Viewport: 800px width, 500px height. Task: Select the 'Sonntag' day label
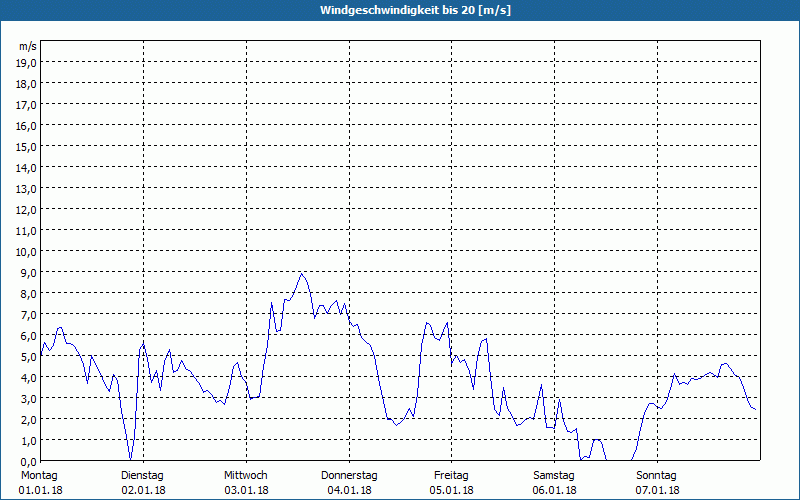(x=657, y=476)
